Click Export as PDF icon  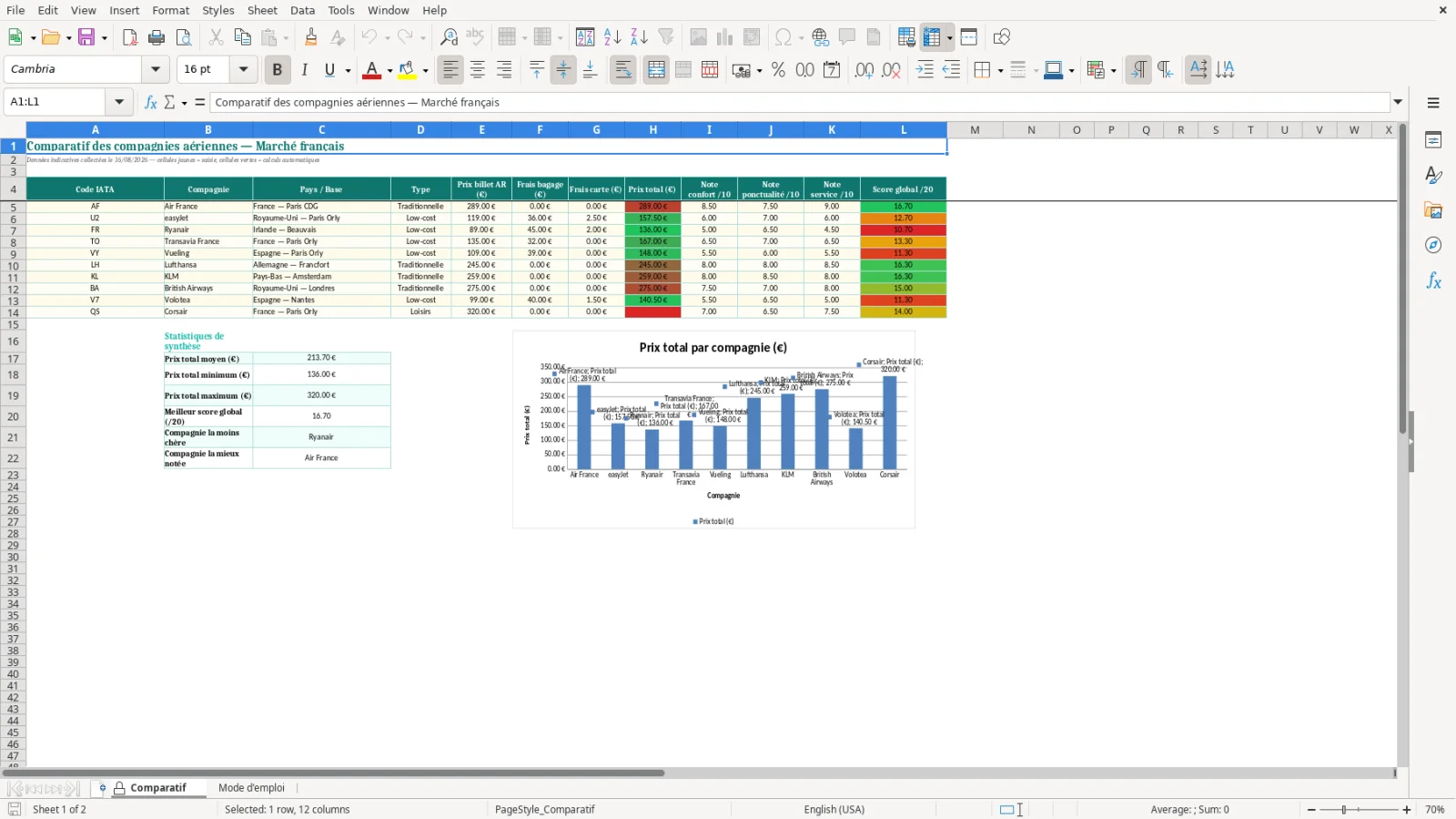click(130, 37)
